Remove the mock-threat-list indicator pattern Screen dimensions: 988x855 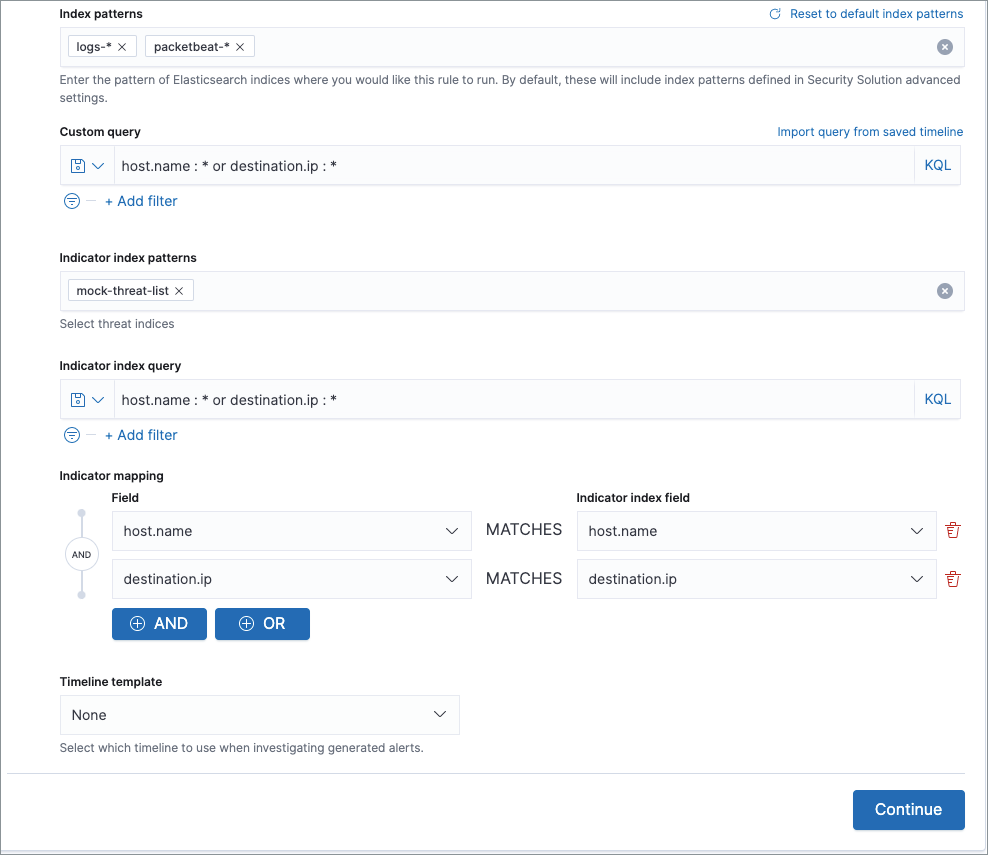pyautogui.click(x=179, y=291)
